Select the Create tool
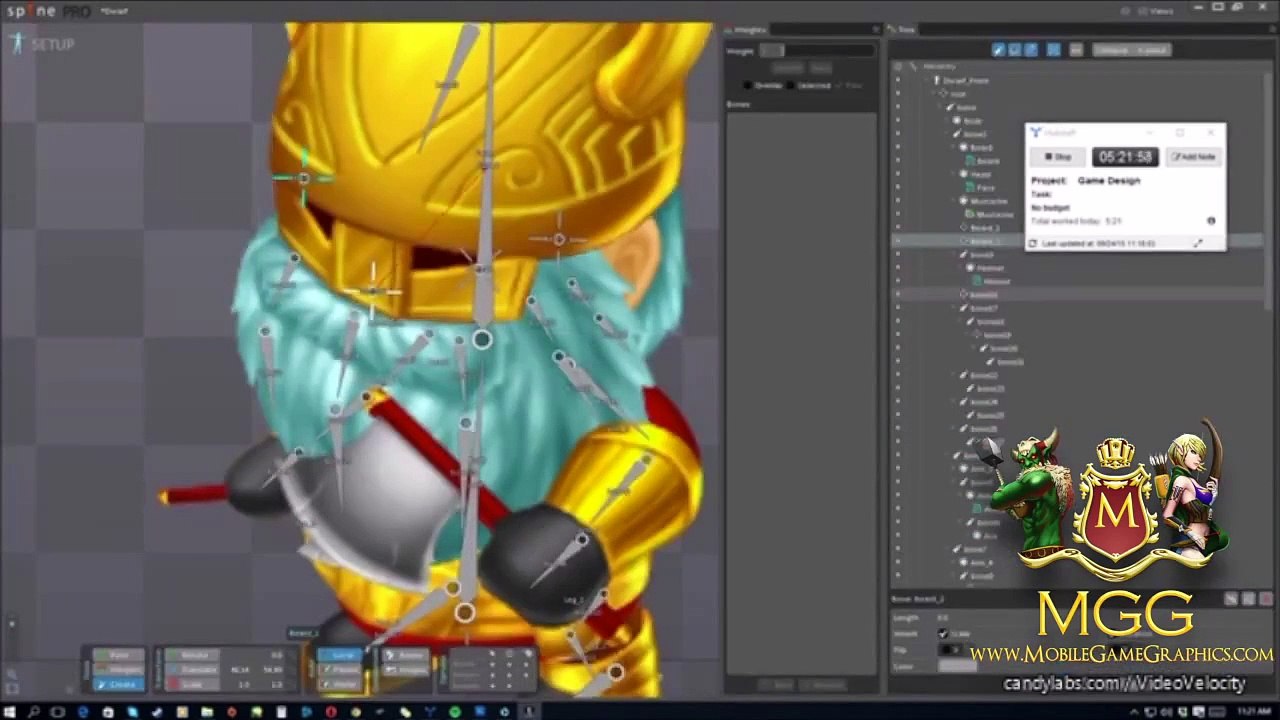 pos(119,684)
